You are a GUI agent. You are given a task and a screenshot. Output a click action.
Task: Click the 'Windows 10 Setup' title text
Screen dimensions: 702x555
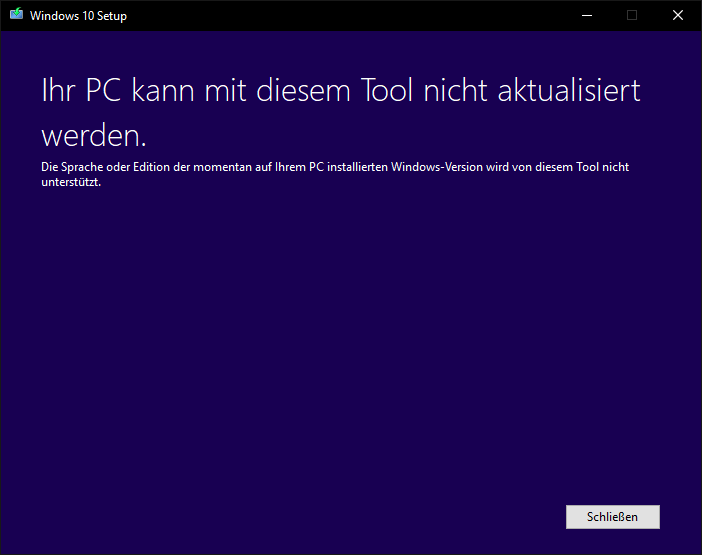click(78, 16)
